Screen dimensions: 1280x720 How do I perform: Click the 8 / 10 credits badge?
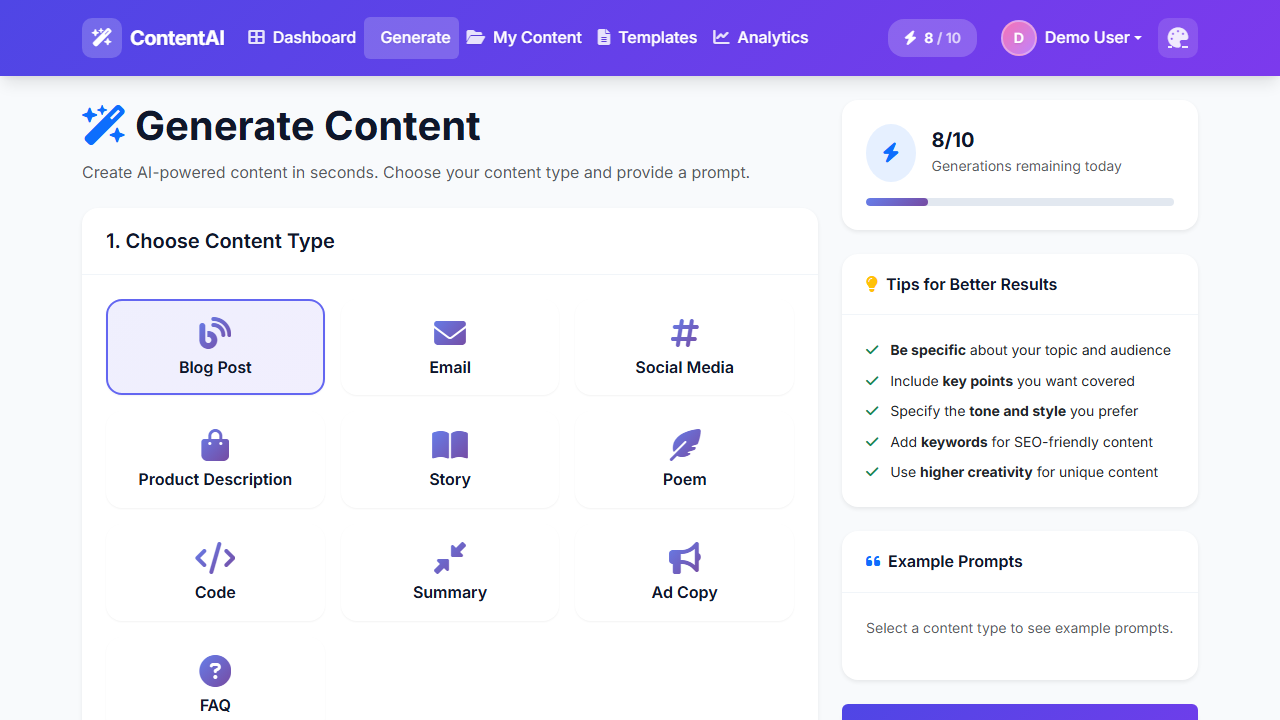coord(932,38)
